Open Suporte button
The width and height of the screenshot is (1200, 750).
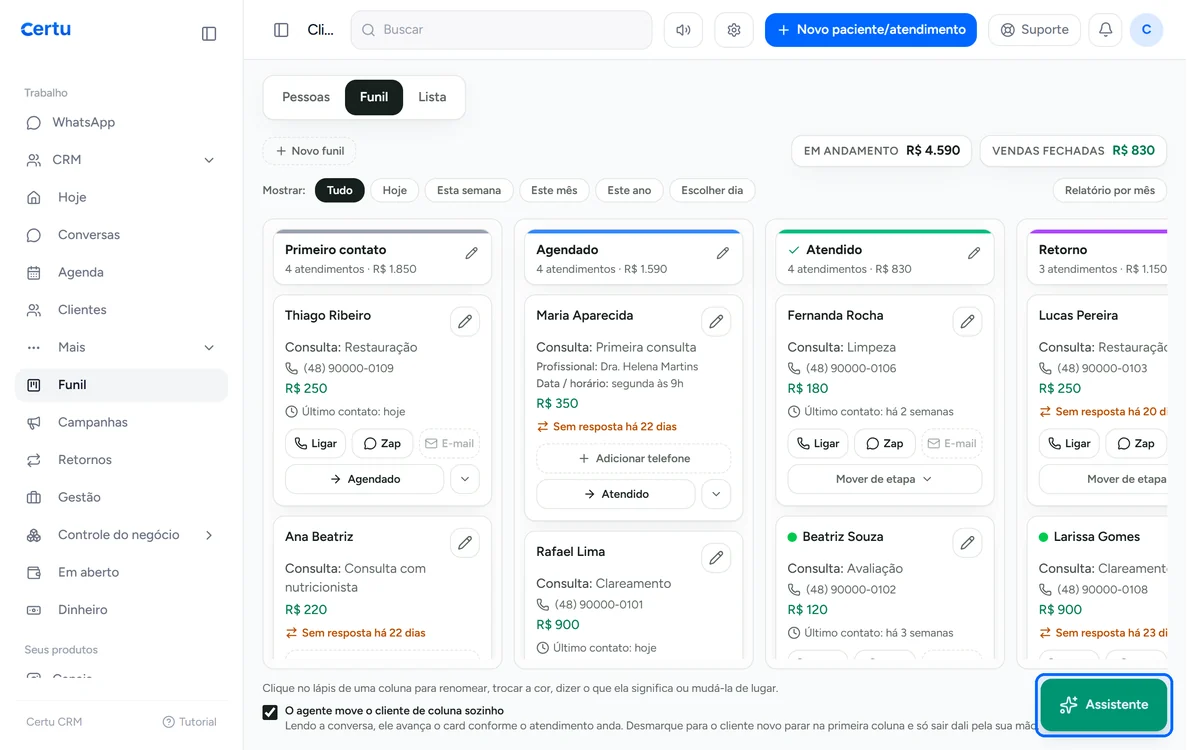[x=1034, y=30]
